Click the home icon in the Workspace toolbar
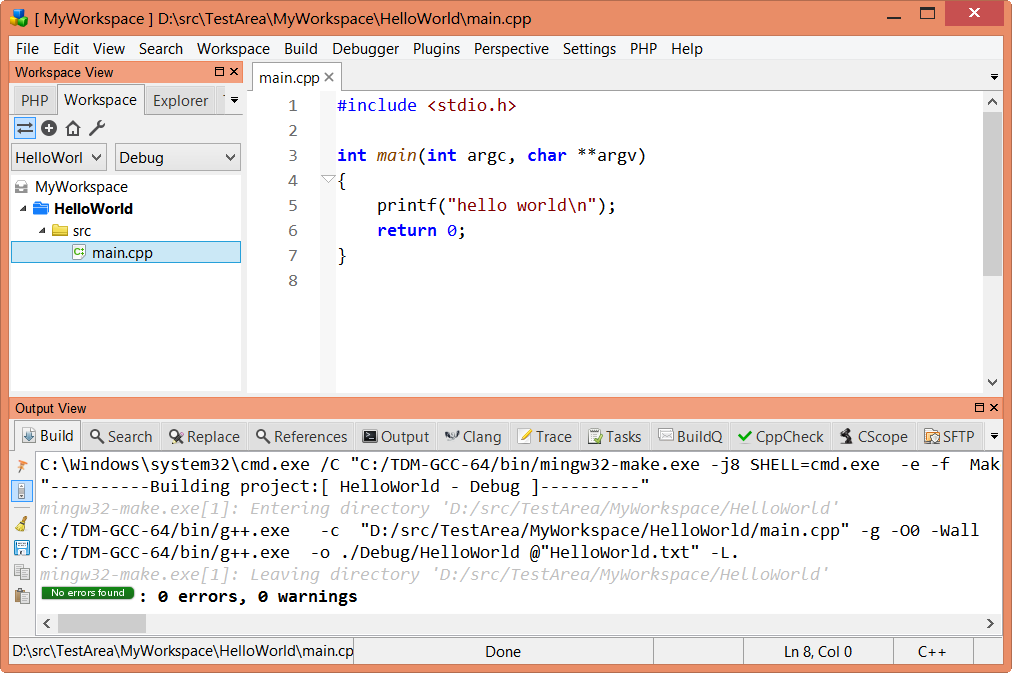The height and width of the screenshot is (673, 1012). (x=71, y=128)
